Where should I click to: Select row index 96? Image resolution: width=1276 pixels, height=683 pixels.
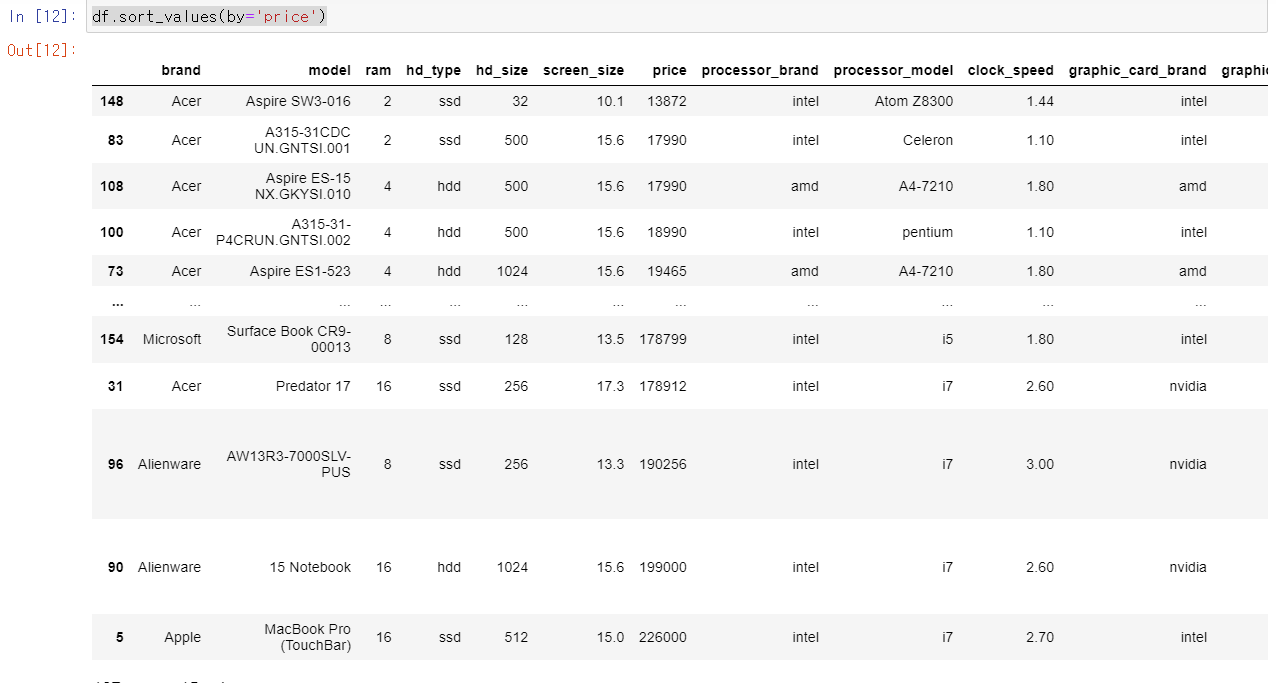tap(116, 464)
